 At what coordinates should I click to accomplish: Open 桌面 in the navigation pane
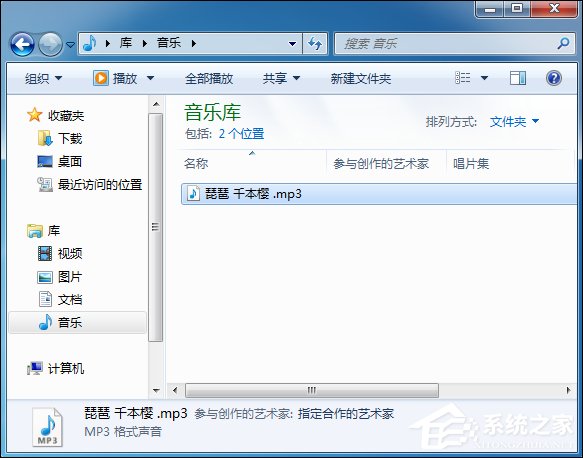70,161
